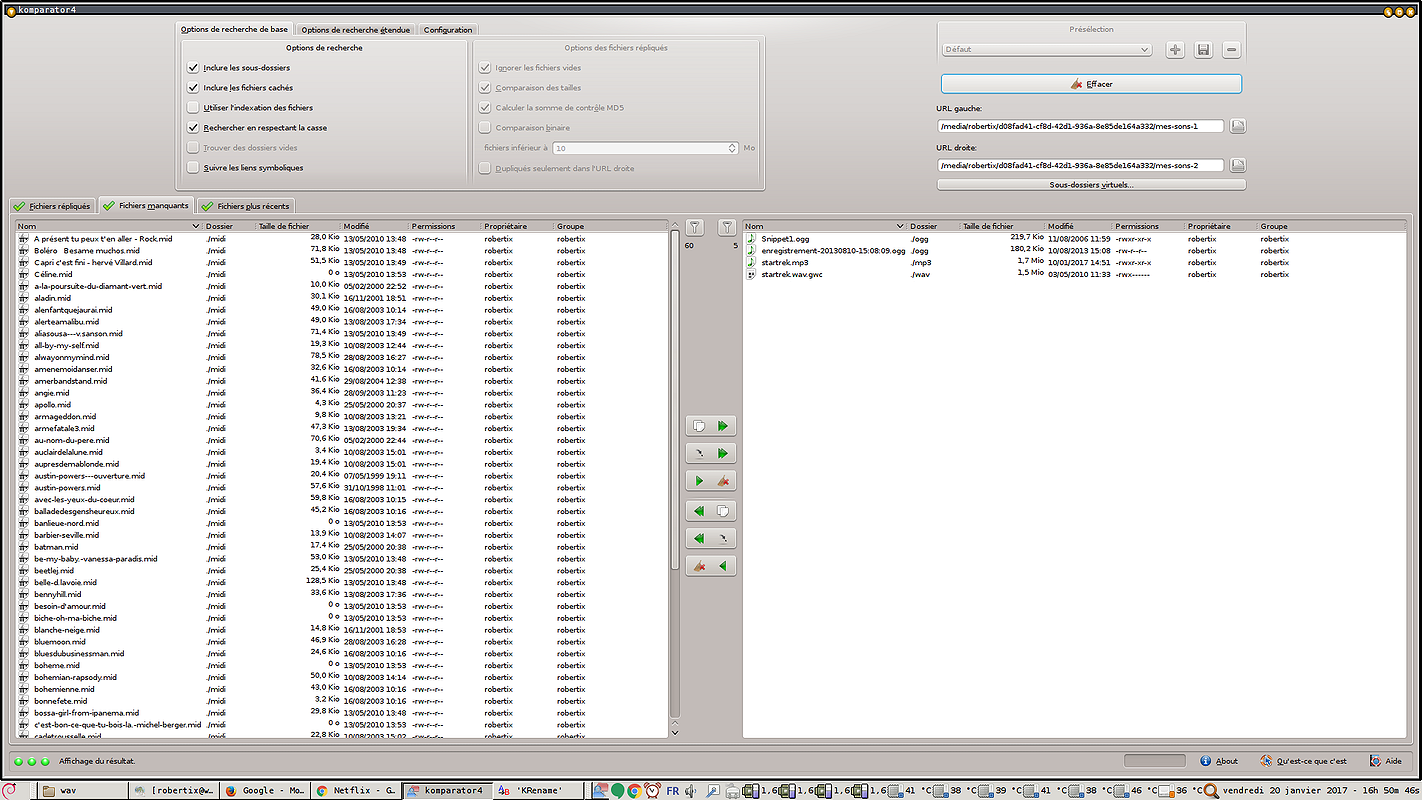Toggle Rechercher en respectant la casse
1422x800 pixels.
(194, 128)
